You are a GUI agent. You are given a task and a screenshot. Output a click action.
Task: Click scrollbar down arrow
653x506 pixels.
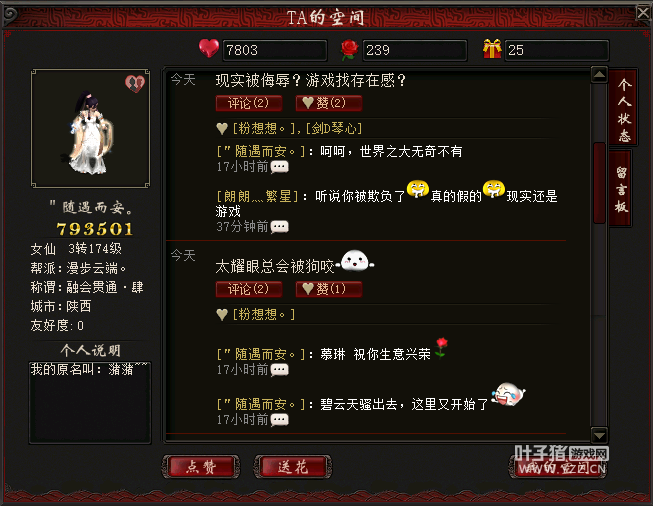599,436
